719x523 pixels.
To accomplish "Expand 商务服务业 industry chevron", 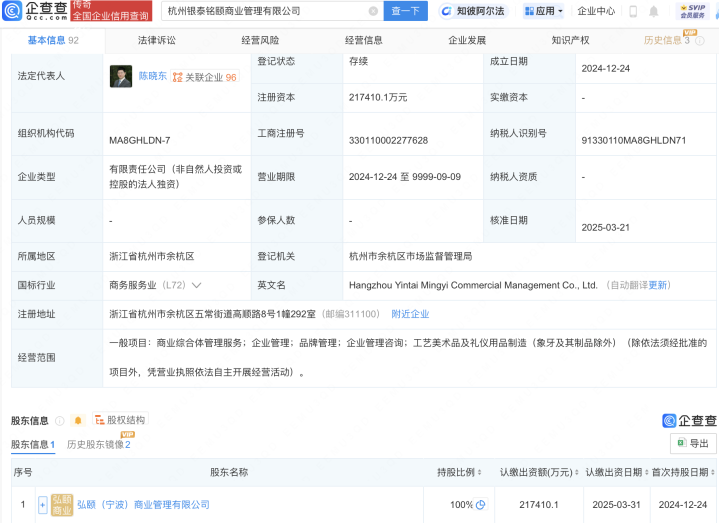I will point(196,285).
